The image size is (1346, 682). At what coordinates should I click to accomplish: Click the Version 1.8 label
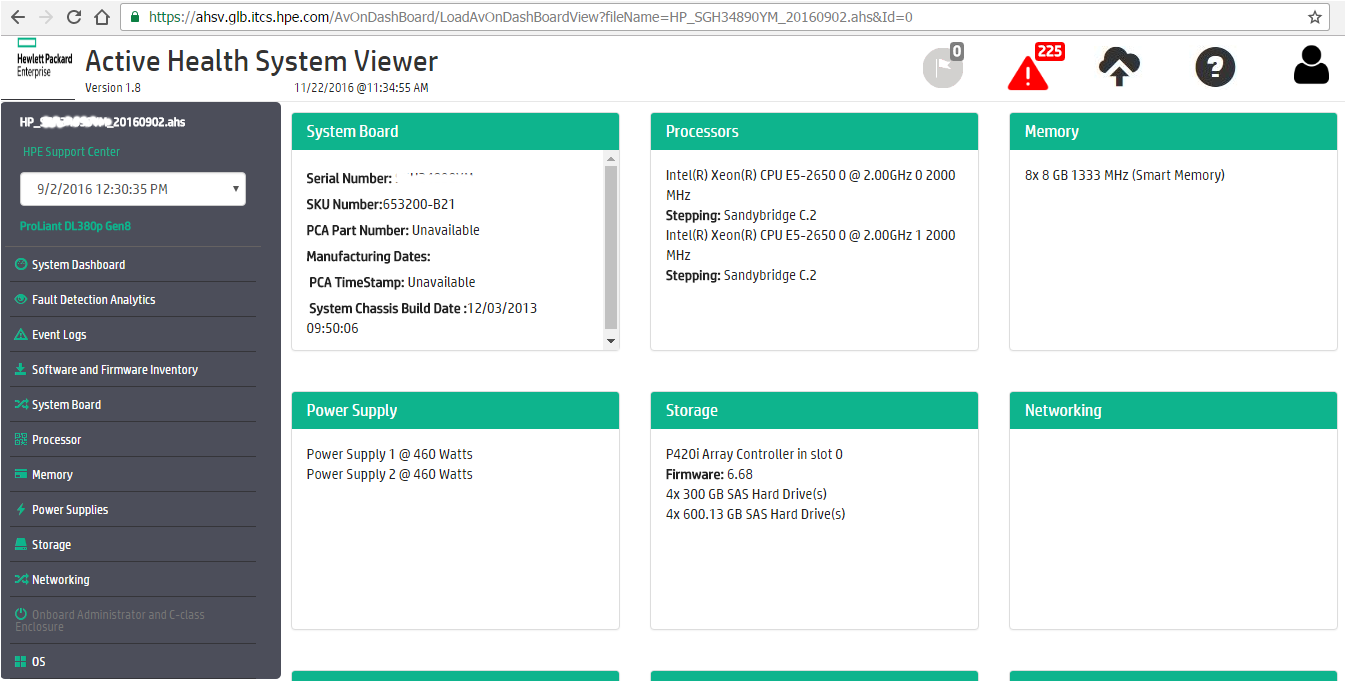[112, 88]
